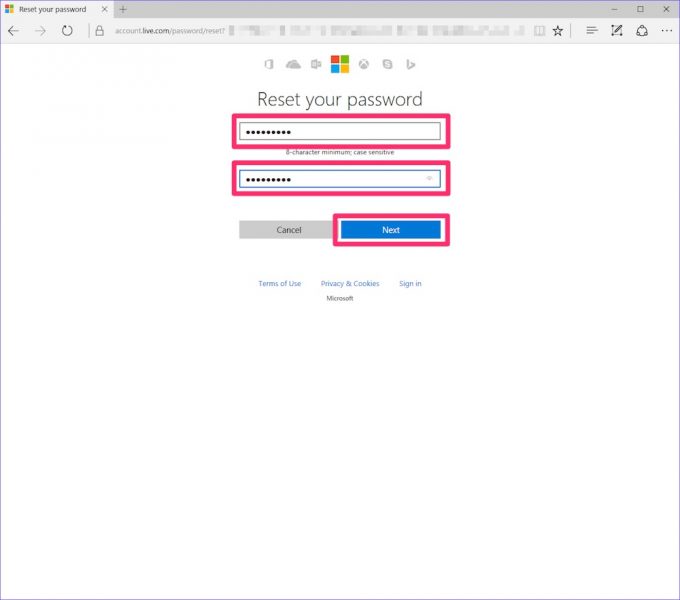Screen dimensions: 680x600
Task: Click the OneDrive cloud icon
Action: (x=293, y=65)
